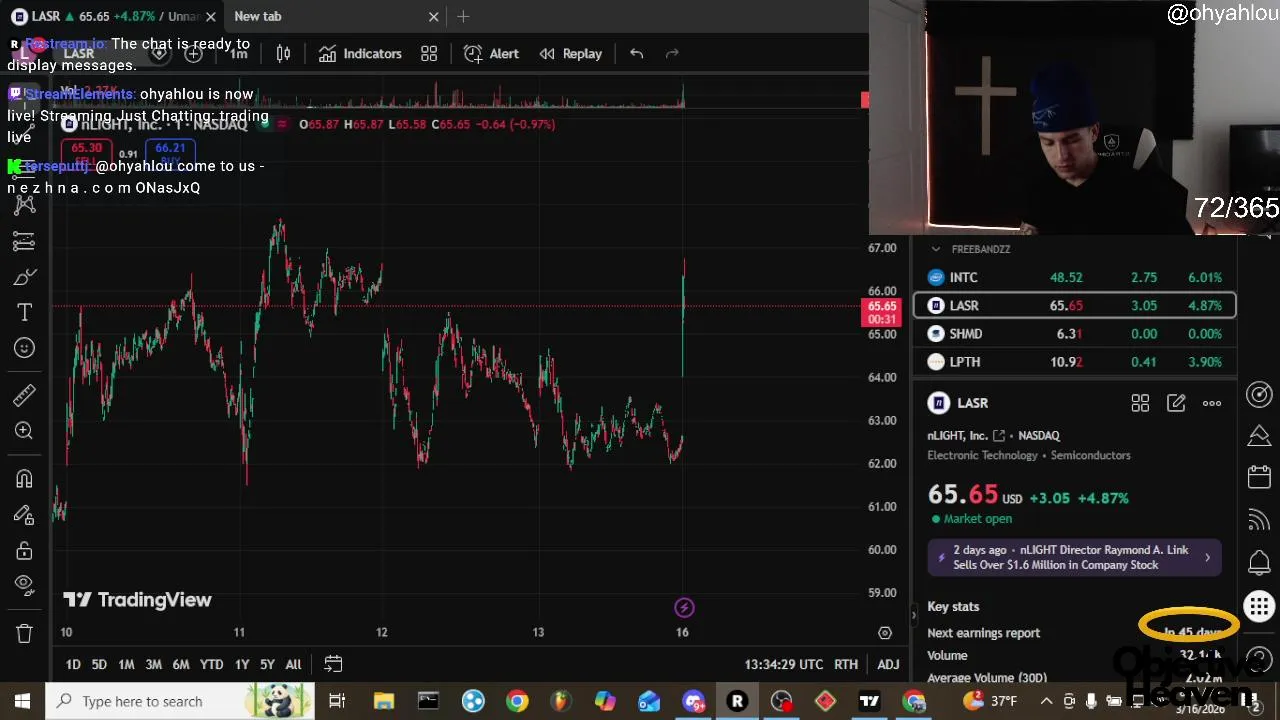Screen dimensions: 1280x720
Task: Open the calendar panel in right sidebar
Action: [1259, 478]
